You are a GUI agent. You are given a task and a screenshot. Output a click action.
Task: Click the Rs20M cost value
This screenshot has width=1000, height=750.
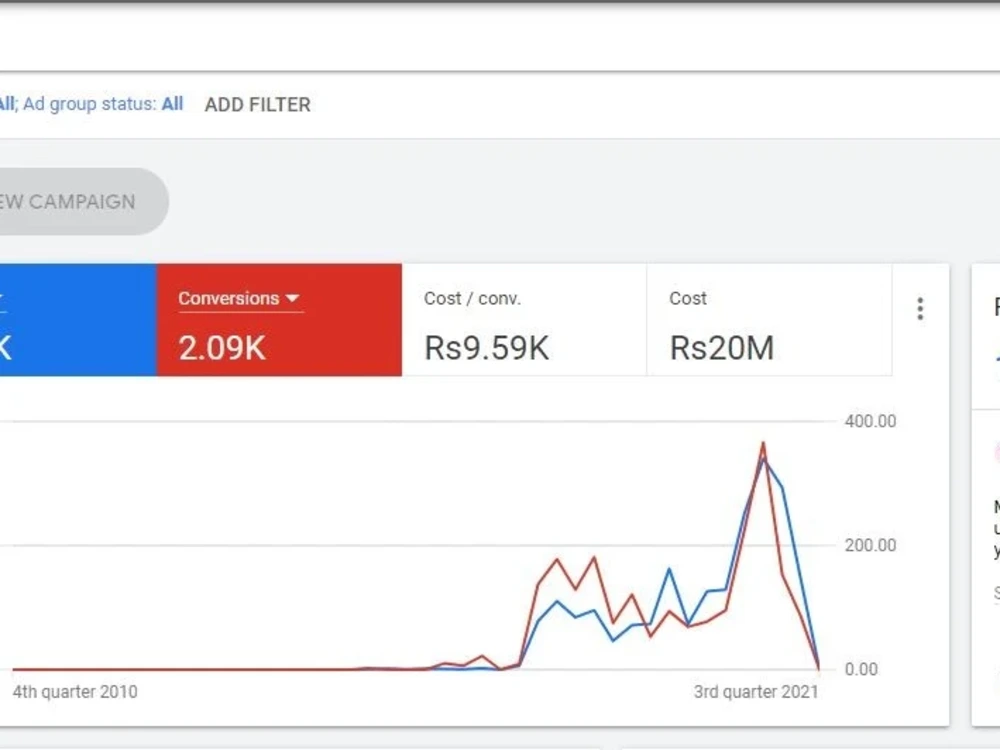pos(722,348)
